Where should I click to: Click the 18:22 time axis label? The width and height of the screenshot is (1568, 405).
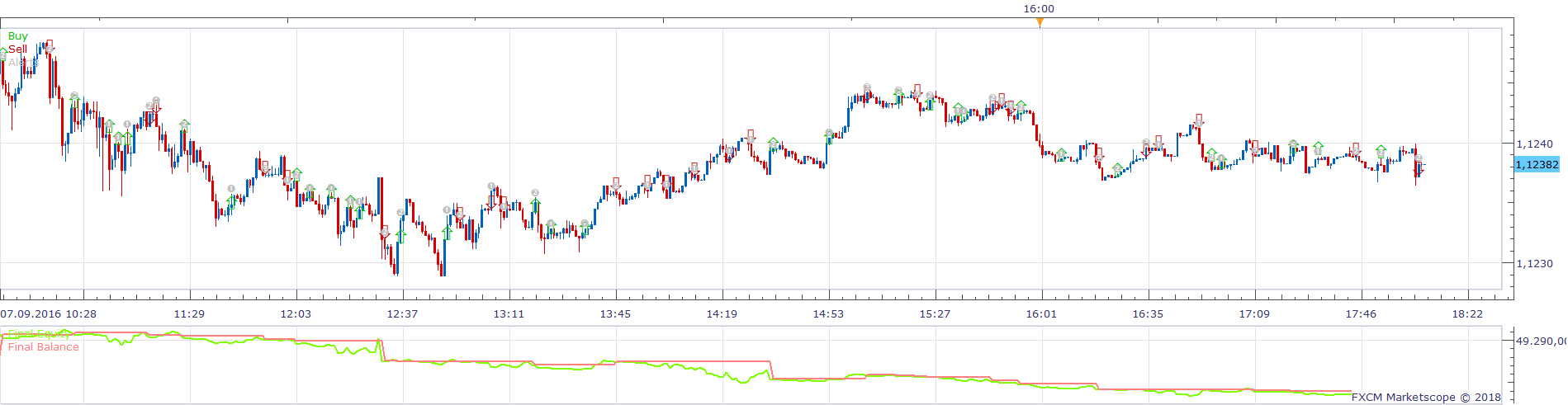pos(1467,314)
